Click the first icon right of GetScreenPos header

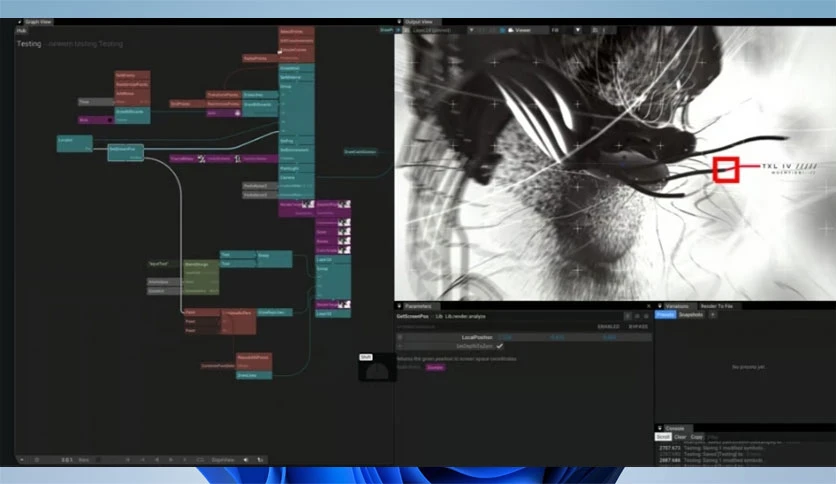[628, 316]
